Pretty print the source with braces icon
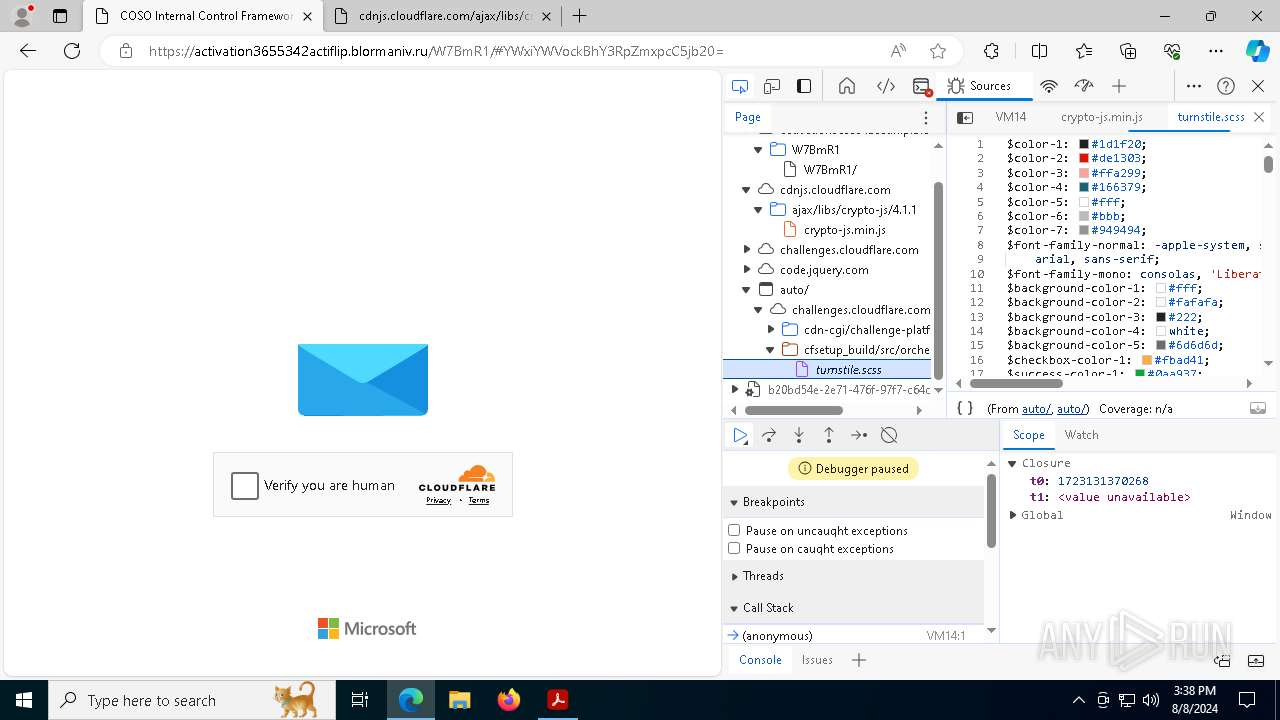 [x=965, y=408]
